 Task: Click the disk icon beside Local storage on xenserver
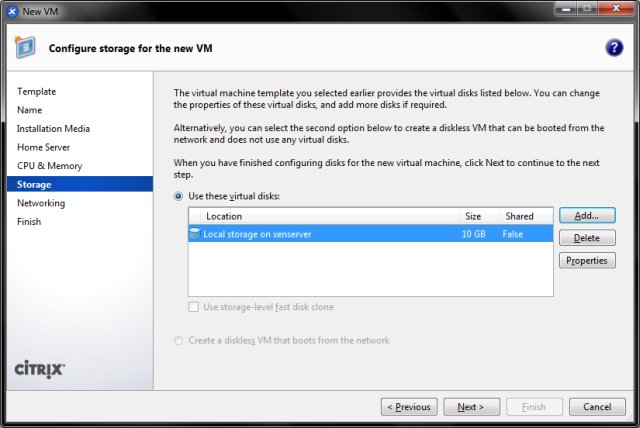[x=195, y=234]
